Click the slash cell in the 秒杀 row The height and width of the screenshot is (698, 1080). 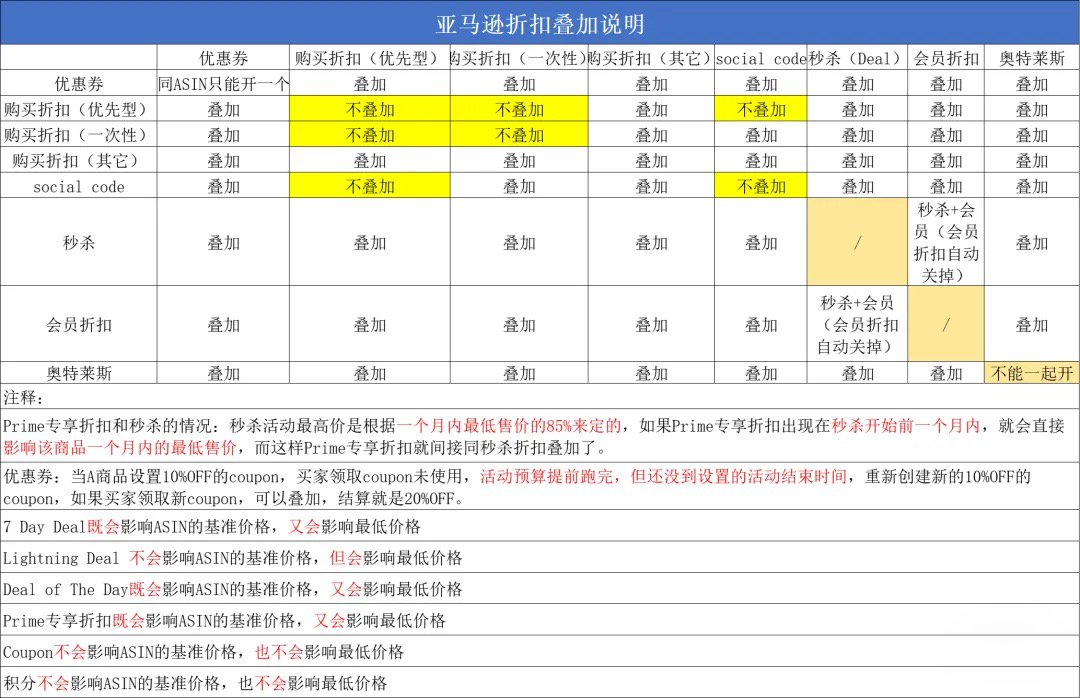(x=857, y=241)
